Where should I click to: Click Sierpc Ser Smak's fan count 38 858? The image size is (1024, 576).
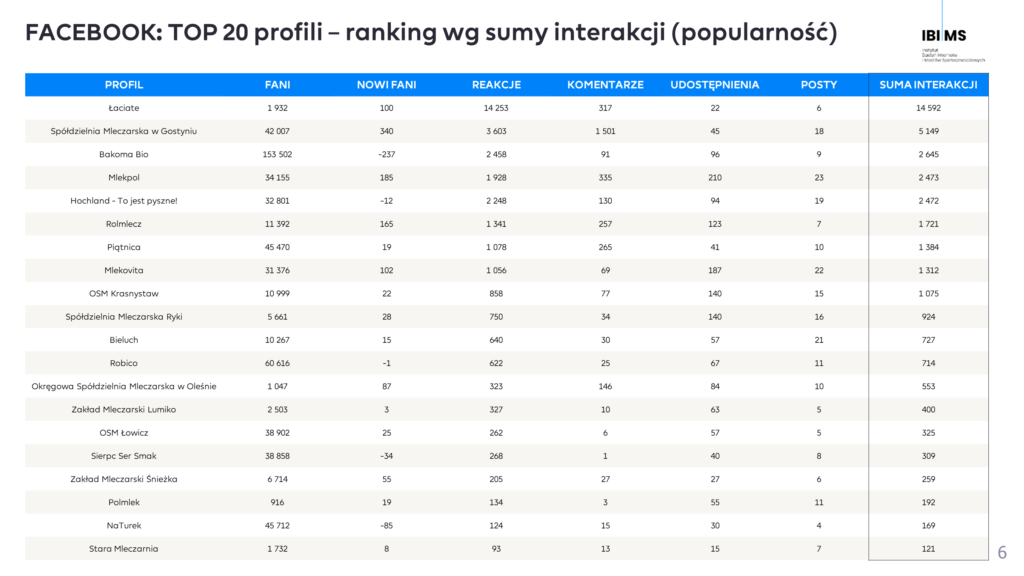[x=278, y=456]
